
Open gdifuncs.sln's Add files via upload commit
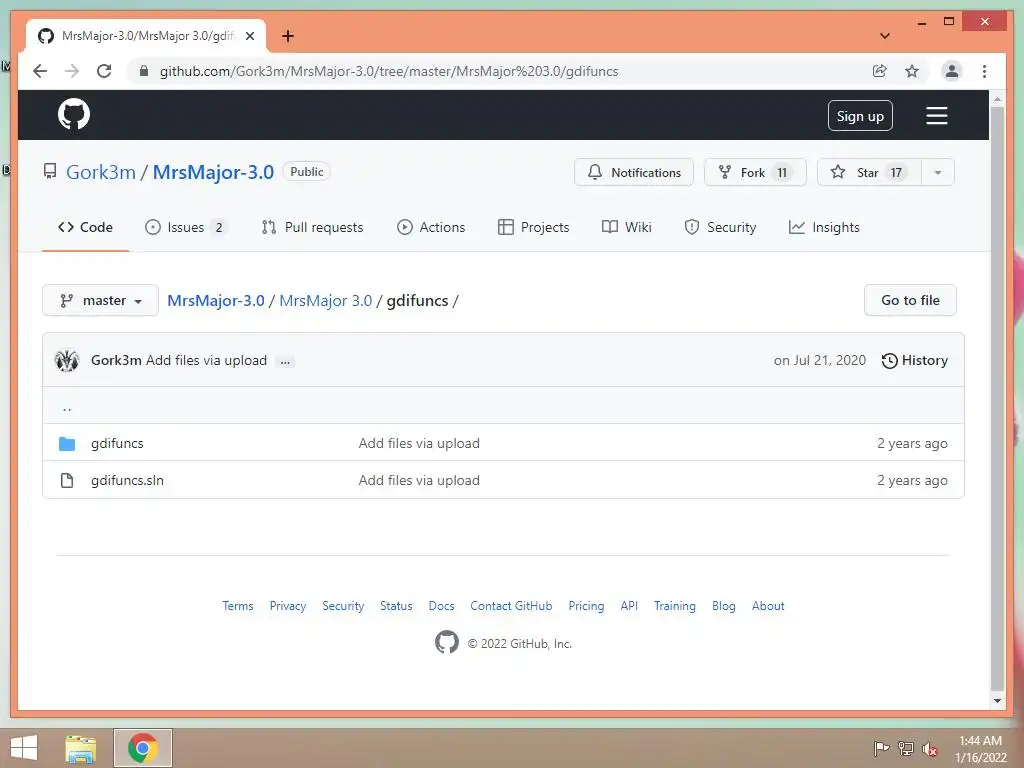[419, 480]
